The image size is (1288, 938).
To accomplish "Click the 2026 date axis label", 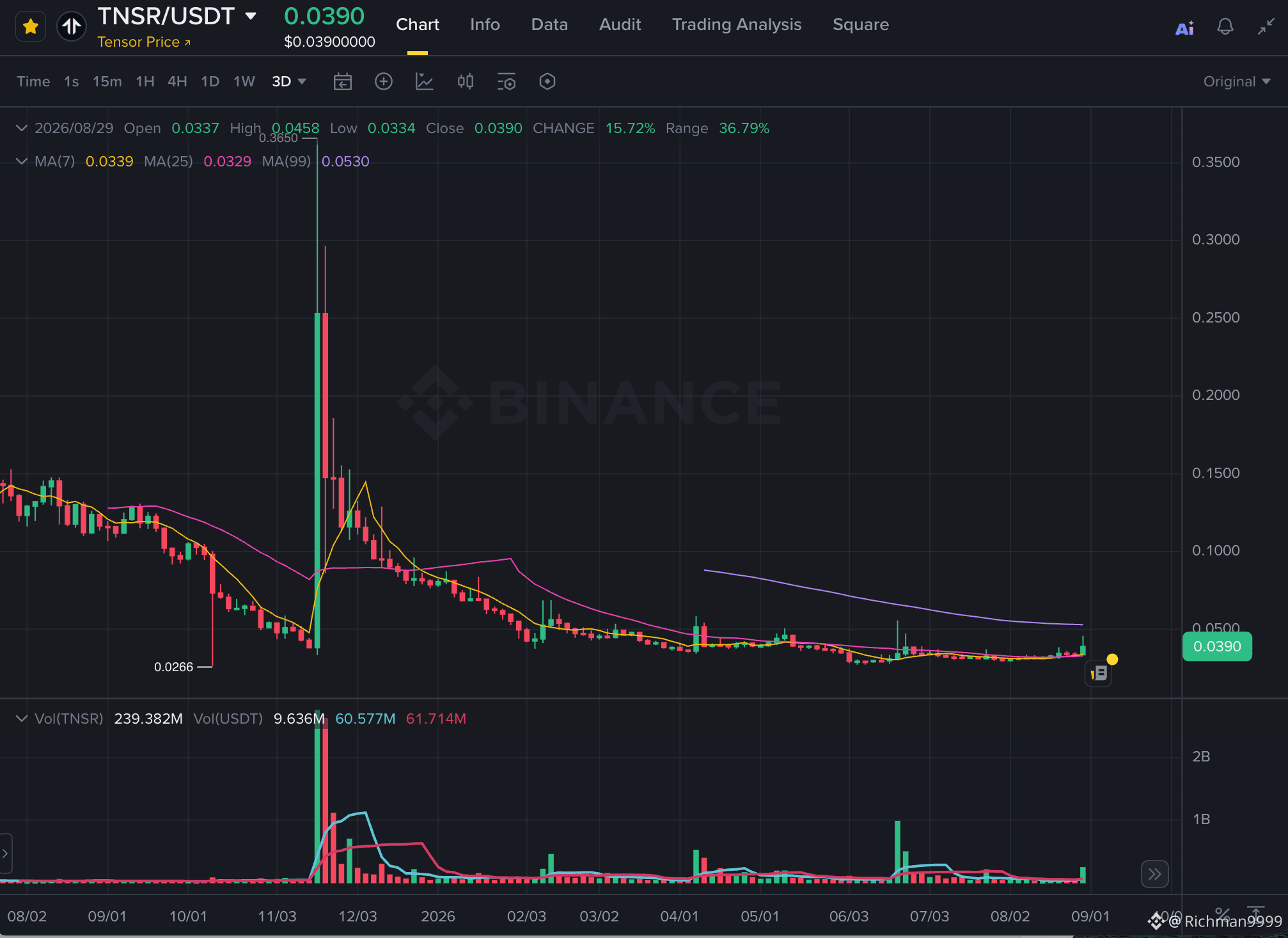I will pyautogui.click(x=438, y=916).
